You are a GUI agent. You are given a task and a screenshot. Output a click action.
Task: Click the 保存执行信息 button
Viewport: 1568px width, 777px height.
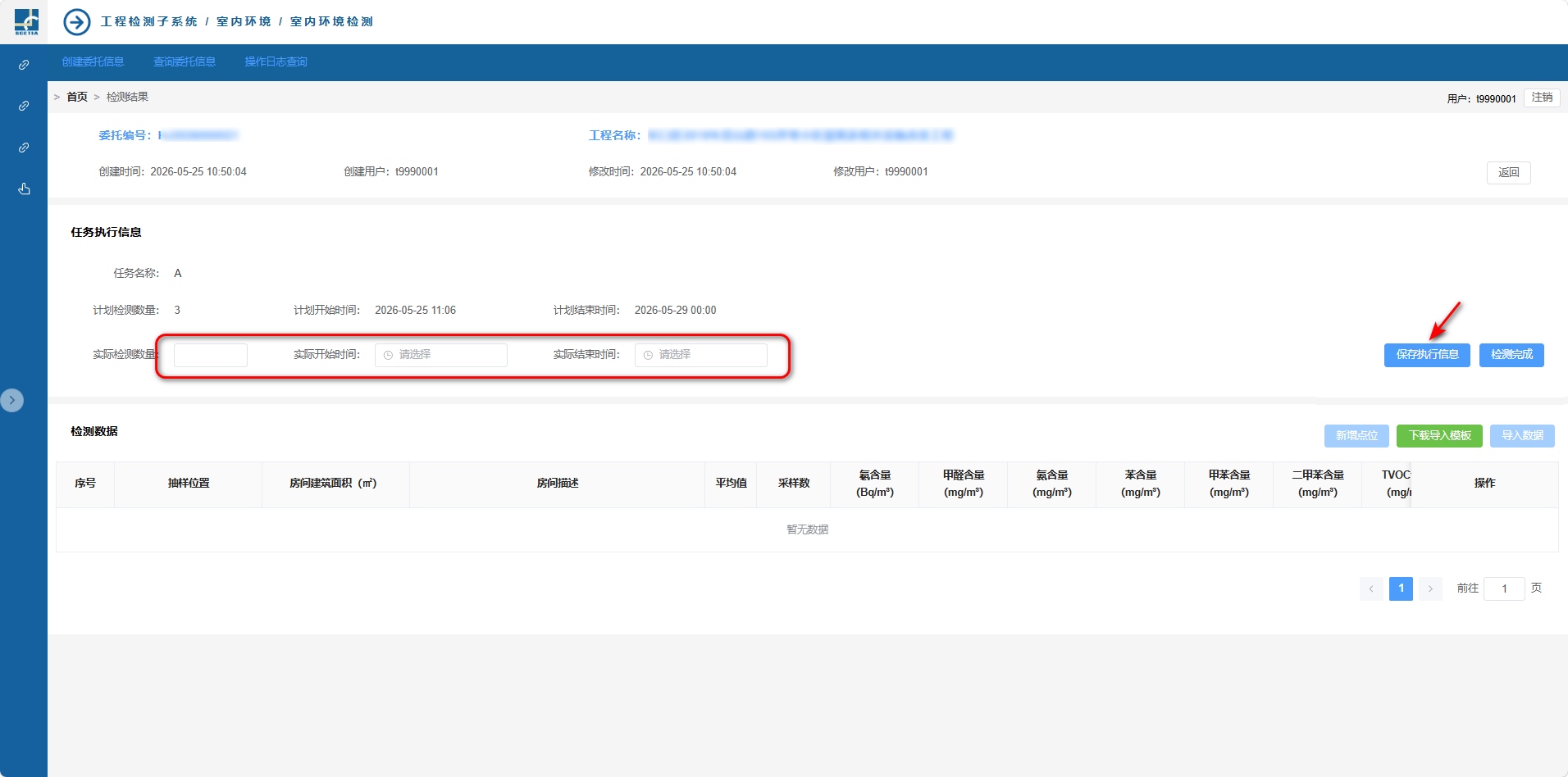1427,355
